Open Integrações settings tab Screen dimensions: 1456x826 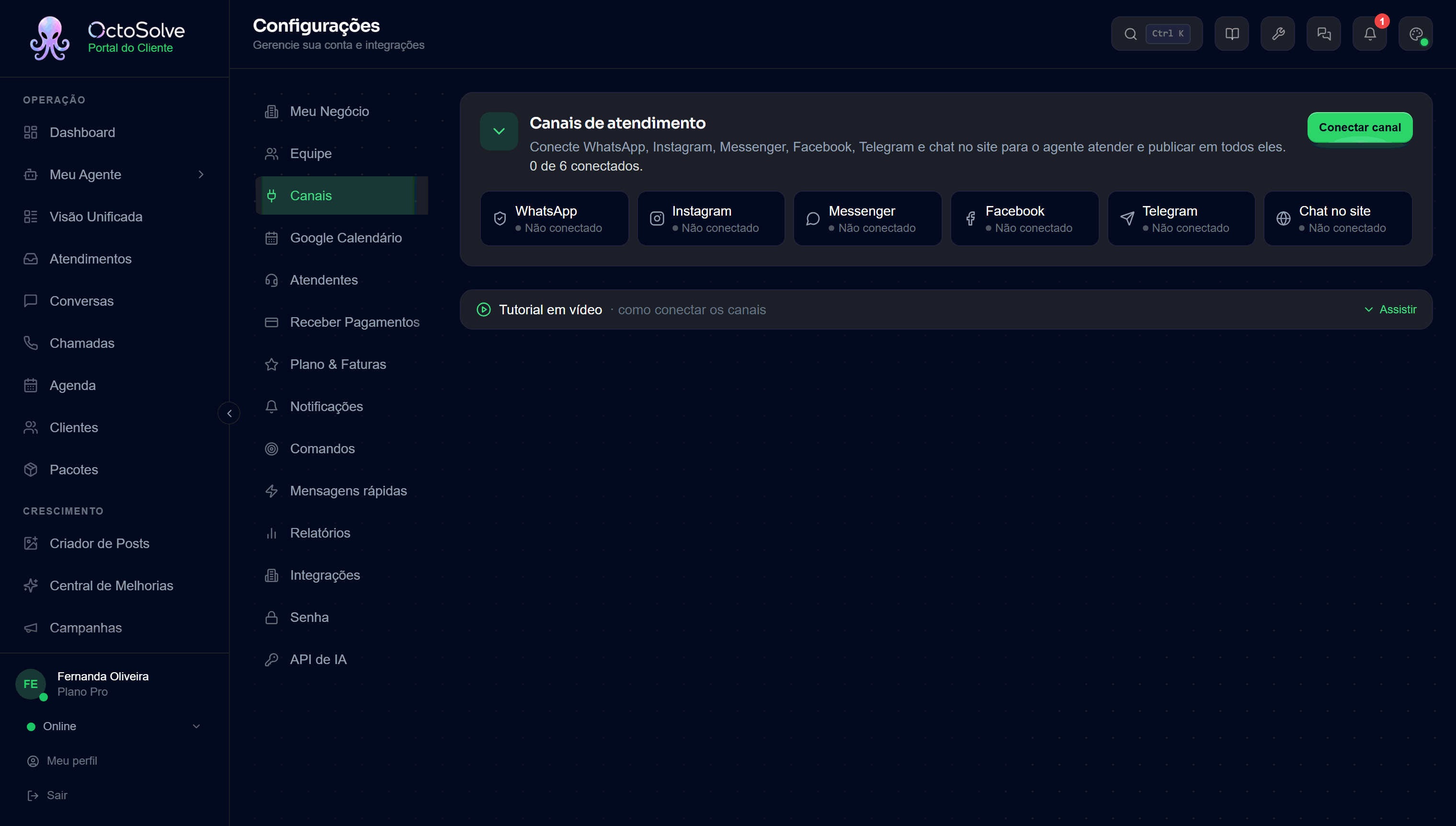pyautogui.click(x=342, y=575)
